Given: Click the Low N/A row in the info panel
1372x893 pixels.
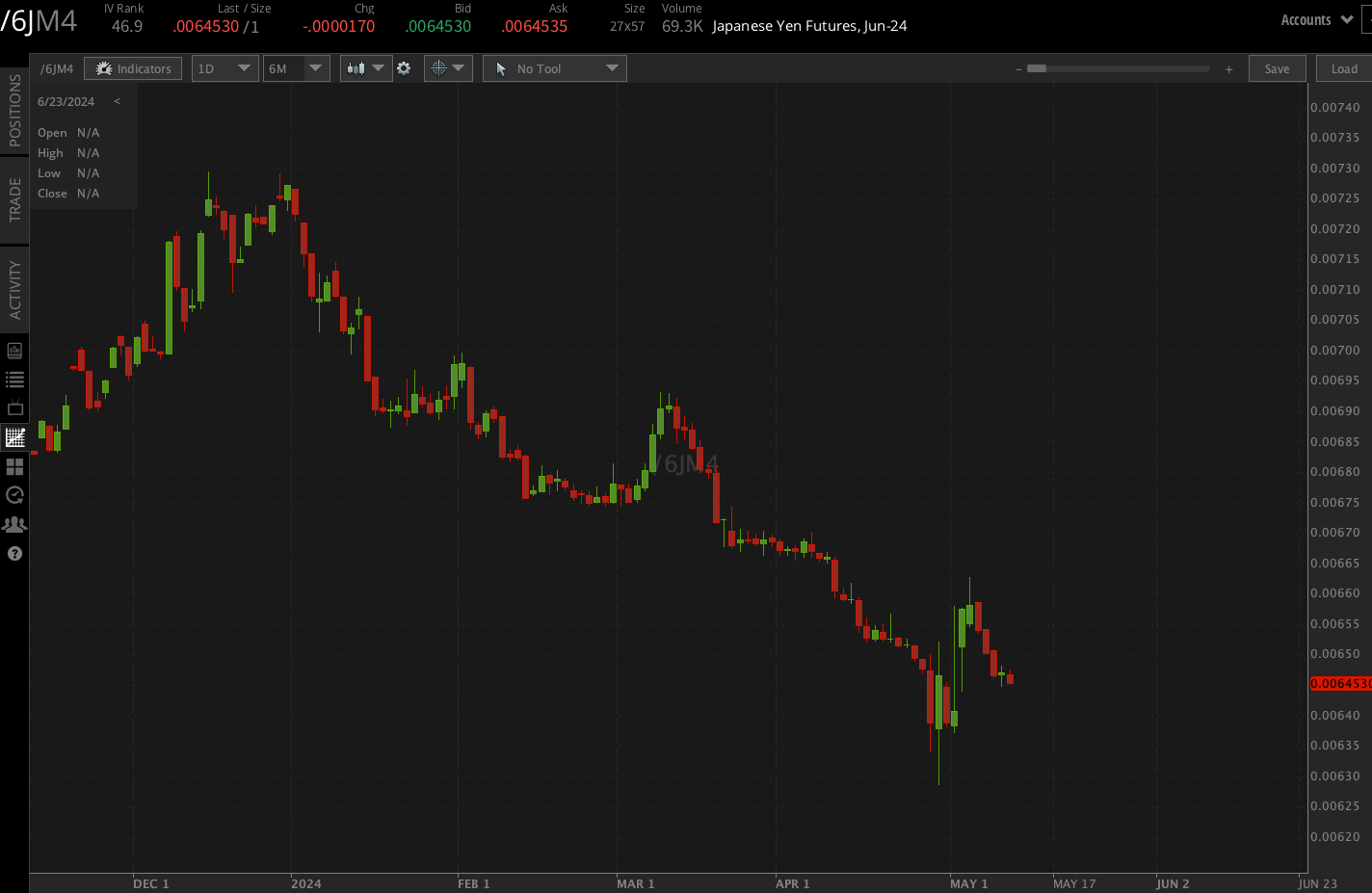Looking at the screenshot, I should tap(68, 173).
